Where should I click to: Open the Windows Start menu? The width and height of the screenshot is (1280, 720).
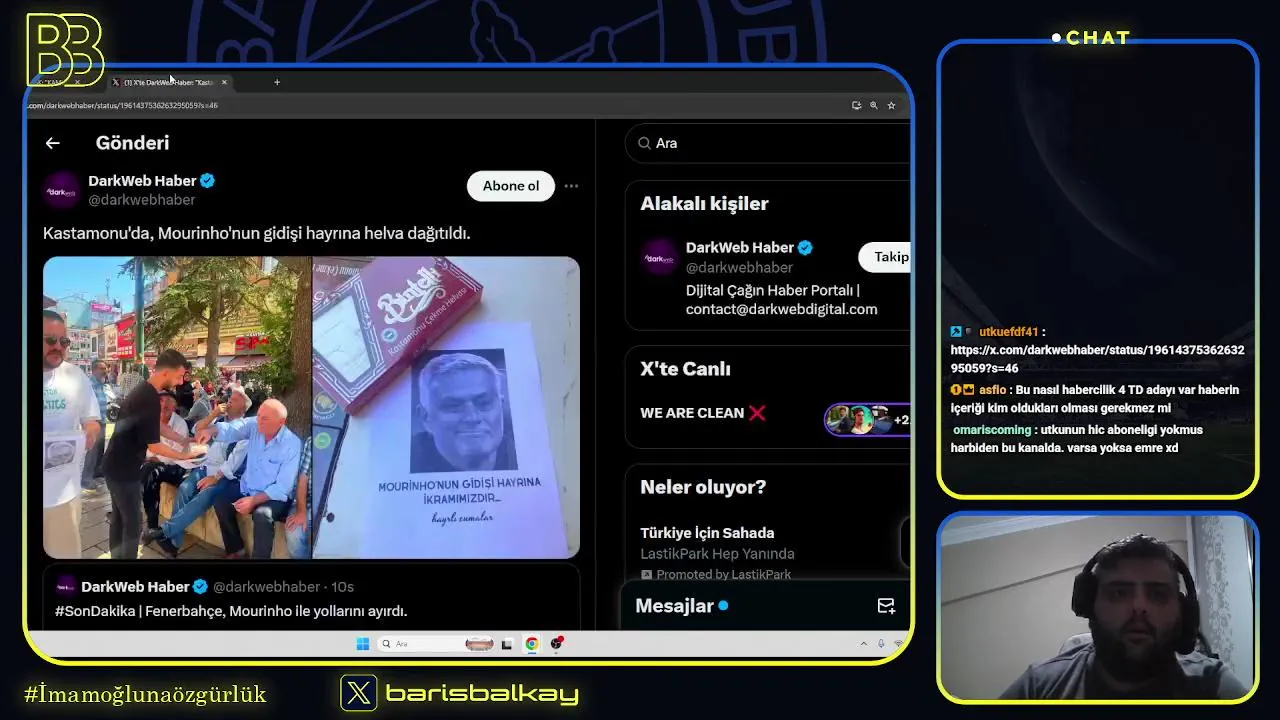[363, 644]
